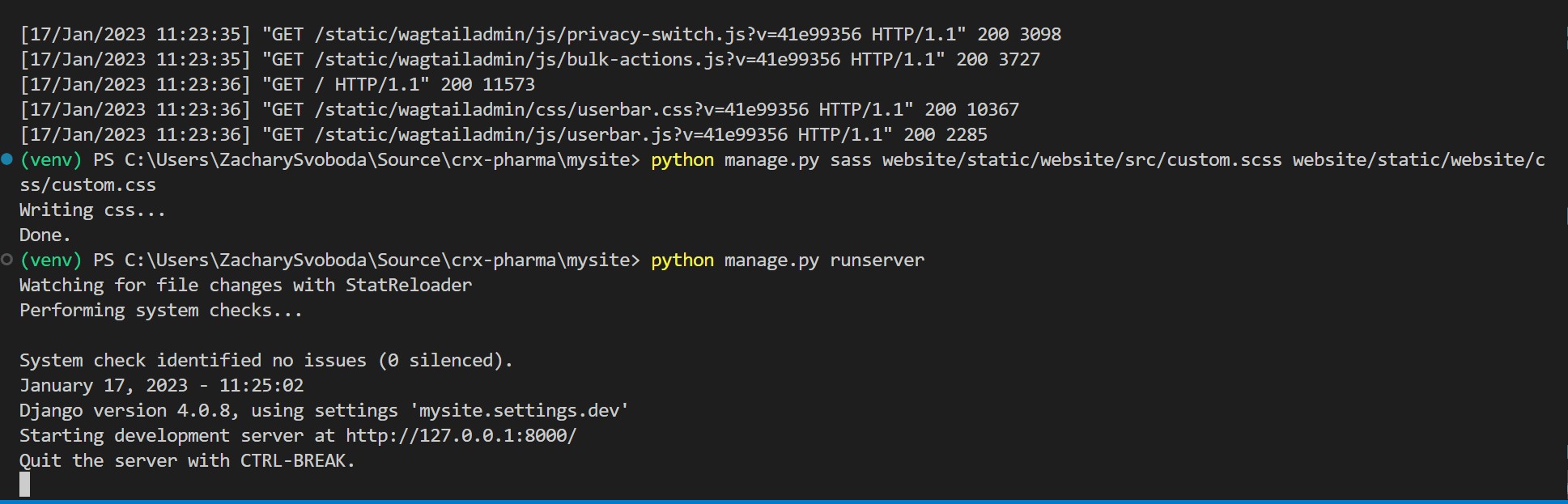Click the yellow python keyword in the sass command
The width and height of the screenshot is (1568, 504).
click(x=682, y=159)
